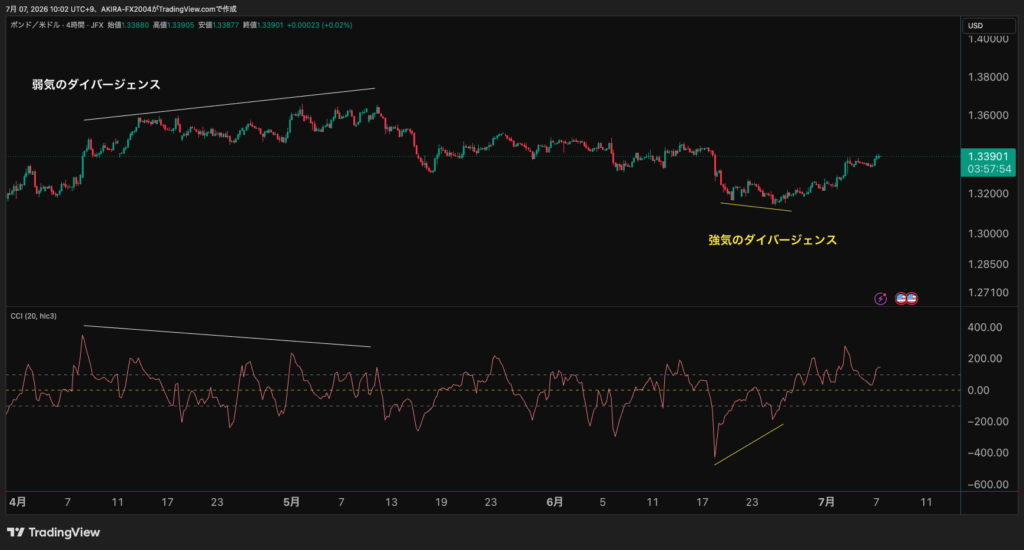This screenshot has width=1024, height=550.
Task: Click the TradingView logo
Action: tap(54, 532)
